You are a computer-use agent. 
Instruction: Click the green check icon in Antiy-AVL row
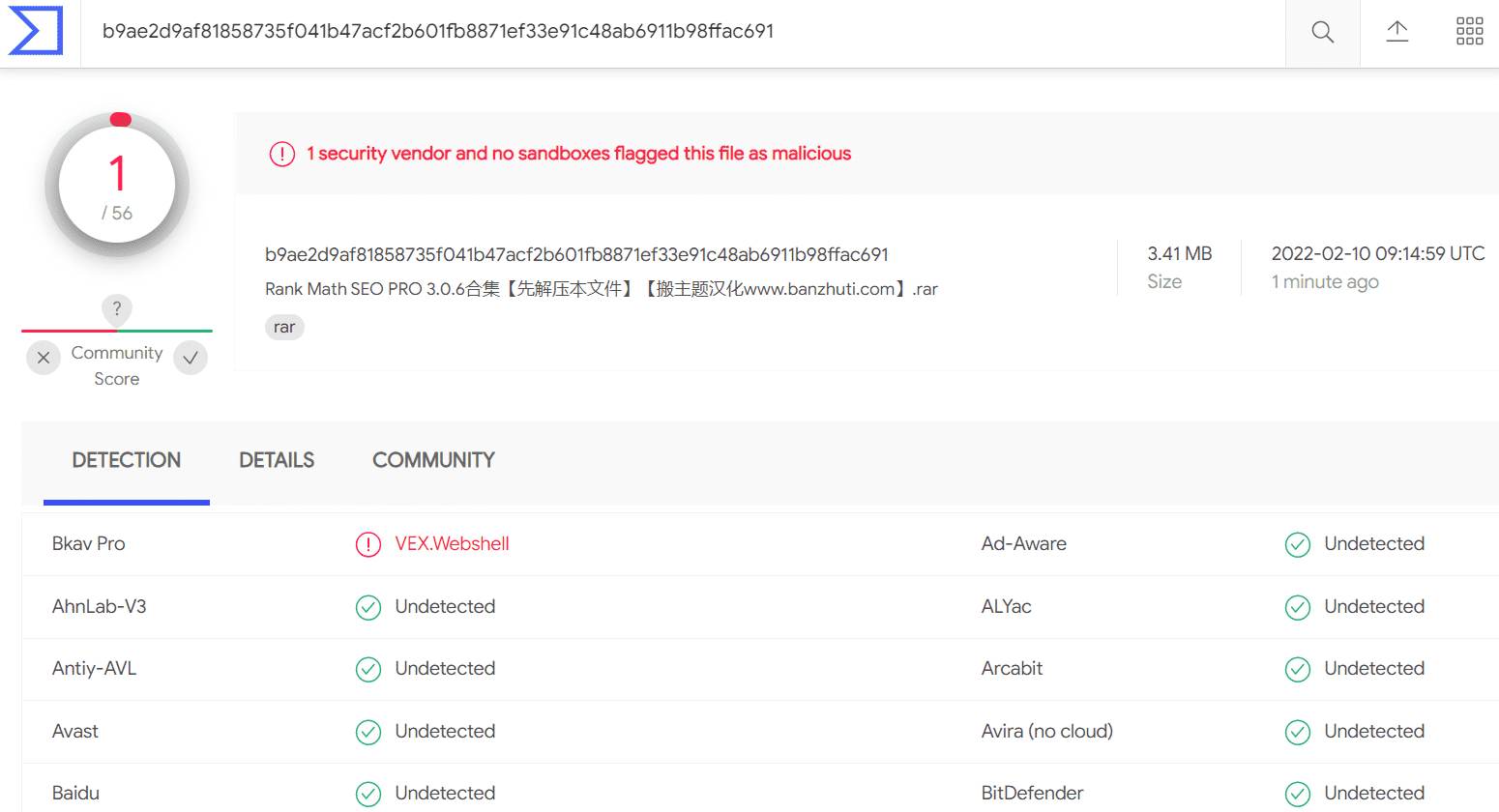point(368,669)
